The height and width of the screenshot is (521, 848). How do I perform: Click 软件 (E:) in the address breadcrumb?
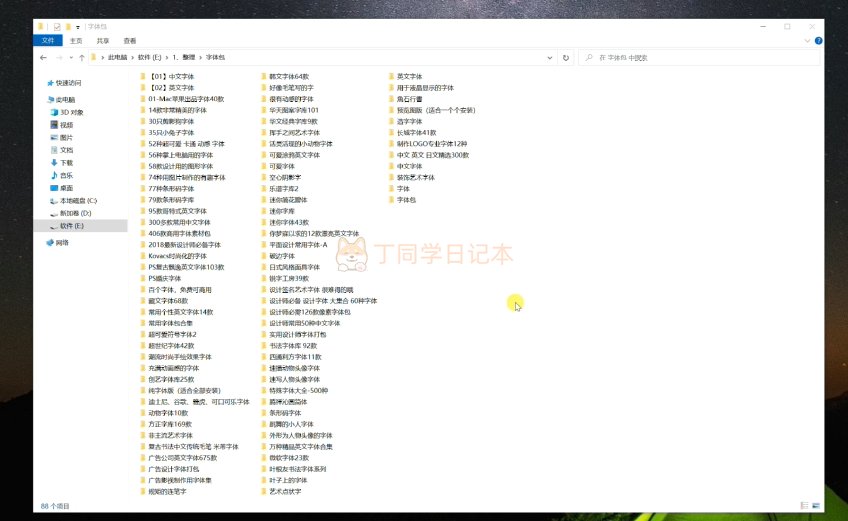click(x=150, y=57)
